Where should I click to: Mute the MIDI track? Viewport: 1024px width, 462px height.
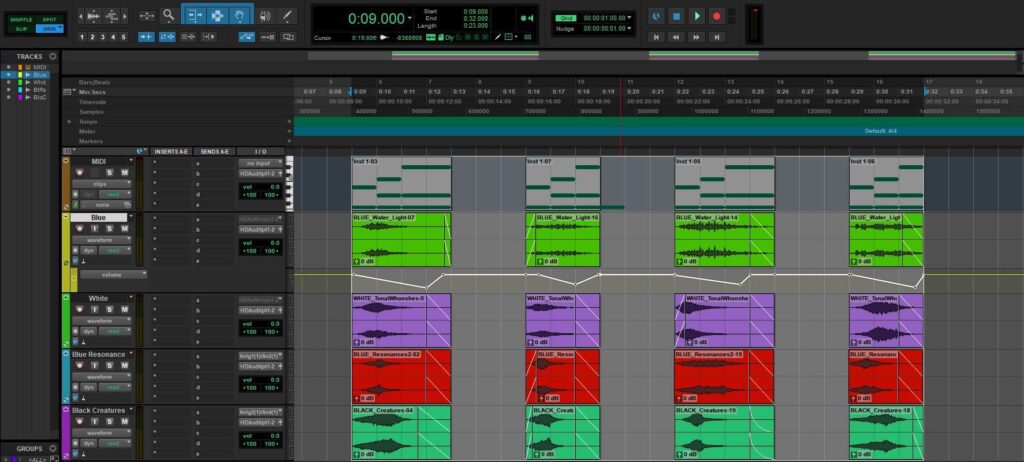point(124,173)
